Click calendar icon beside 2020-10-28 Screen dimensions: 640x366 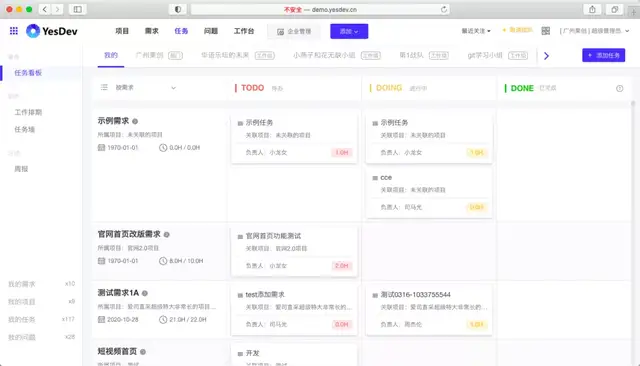point(101,319)
